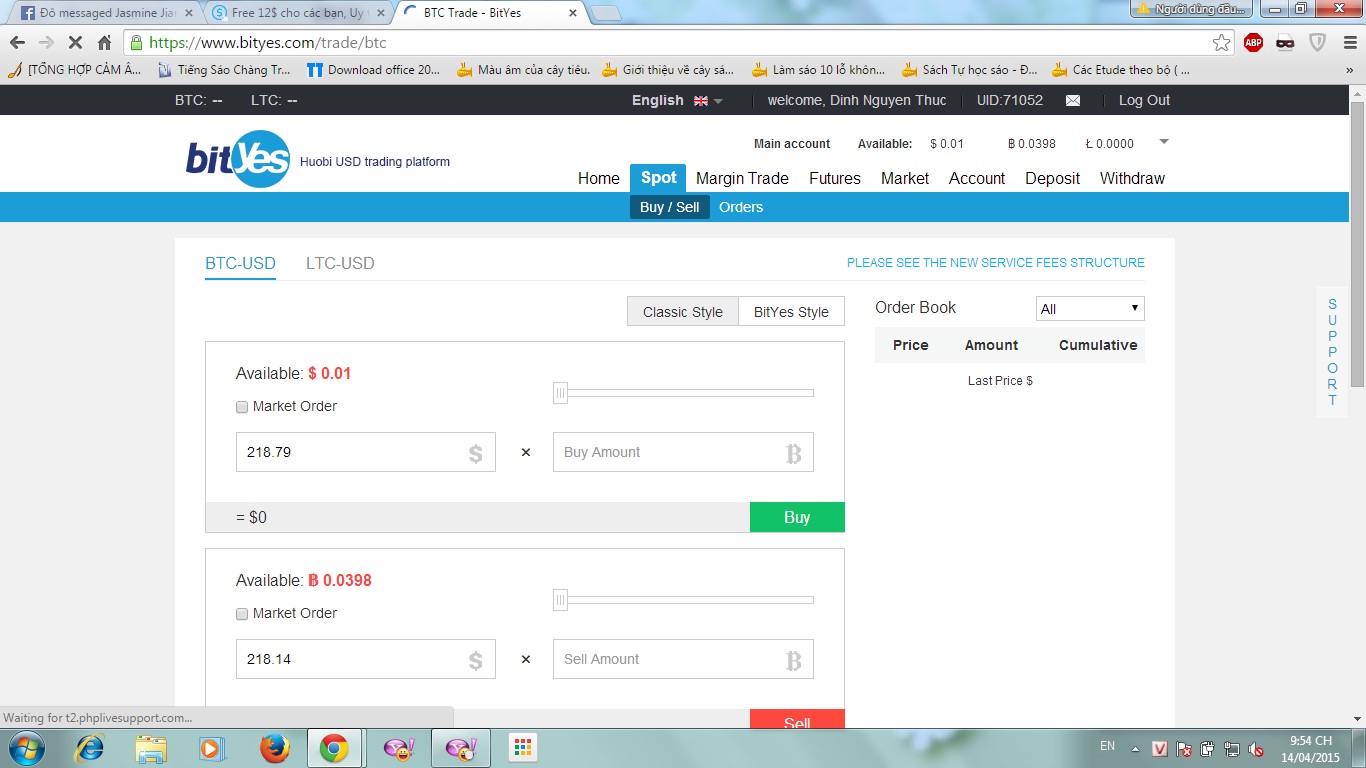Enable Market Order for buying

(242, 407)
